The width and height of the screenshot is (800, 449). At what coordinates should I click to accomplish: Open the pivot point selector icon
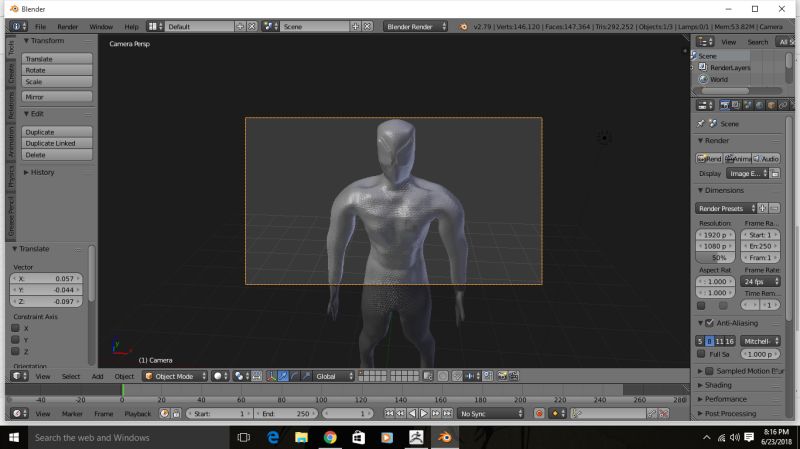click(241, 376)
